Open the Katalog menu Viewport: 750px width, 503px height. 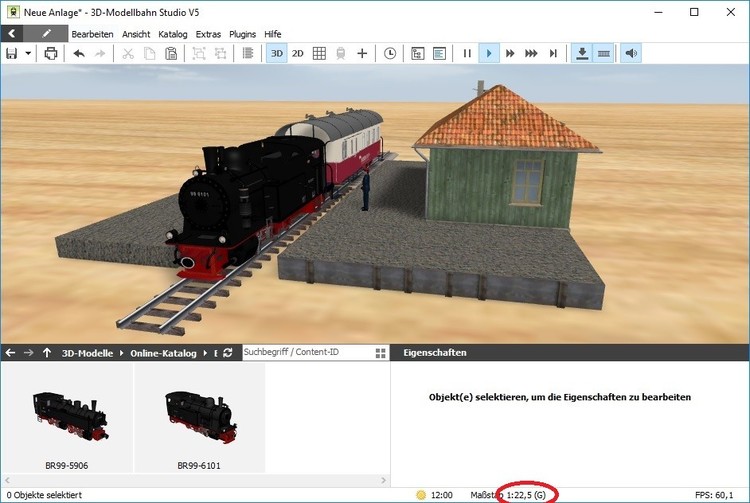tap(173, 33)
